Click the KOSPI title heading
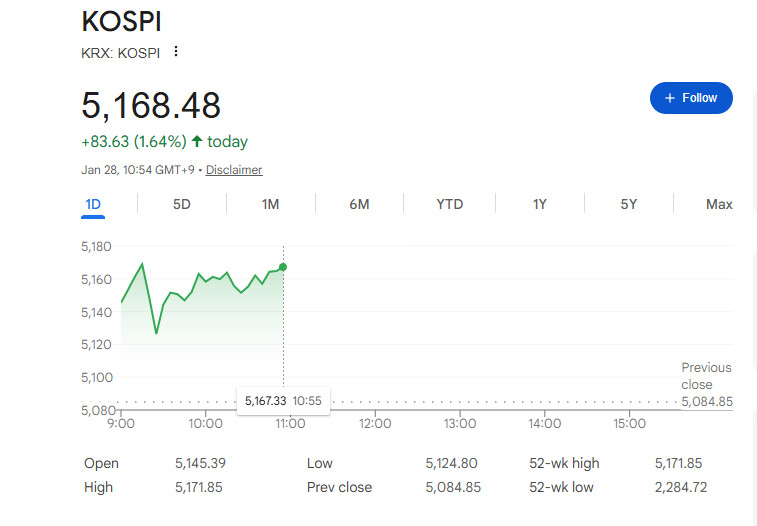The width and height of the screenshot is (757, 526). [x=121, y=22]
